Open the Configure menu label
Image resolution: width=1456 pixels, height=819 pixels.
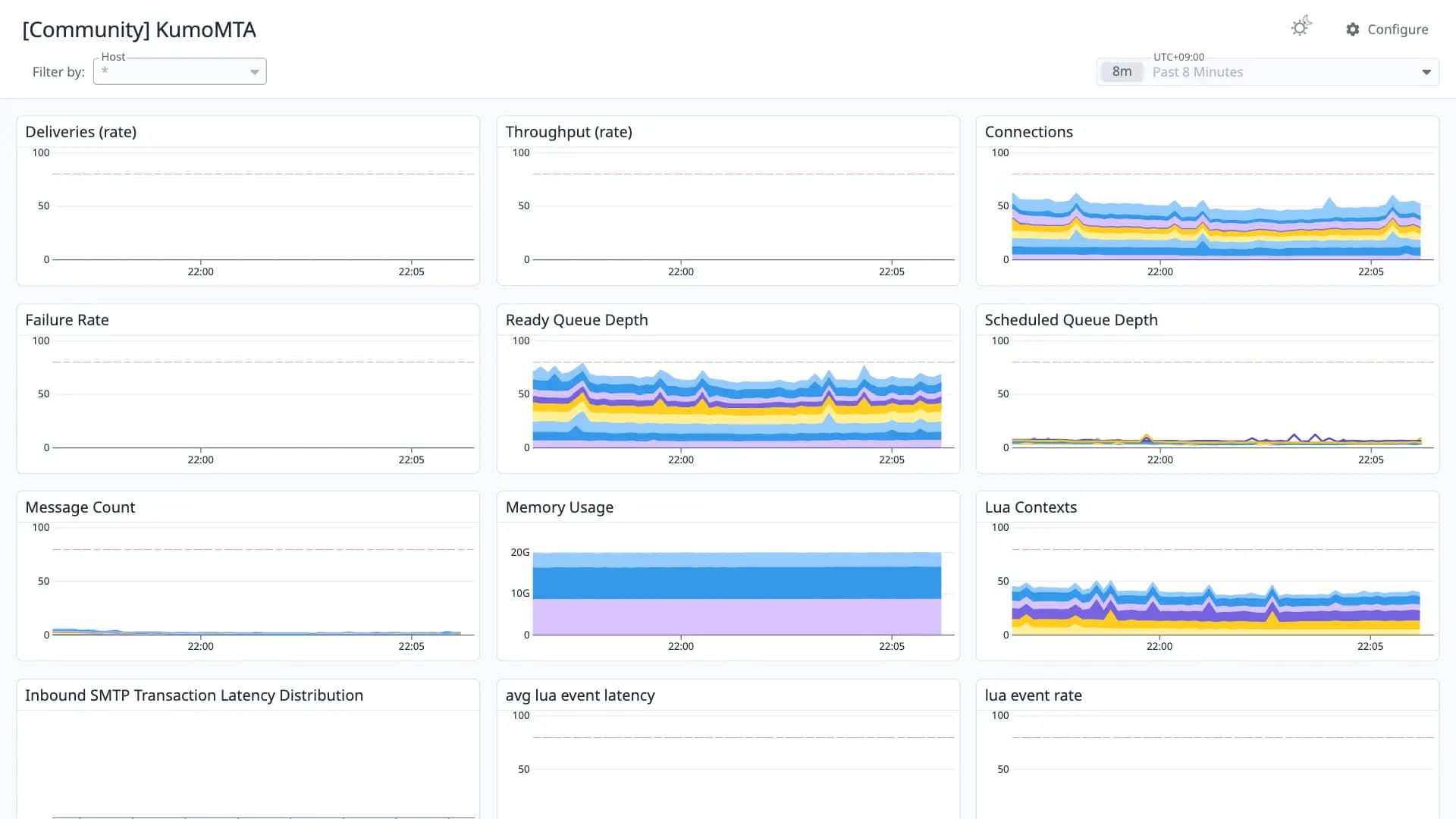coord(1398,29)
